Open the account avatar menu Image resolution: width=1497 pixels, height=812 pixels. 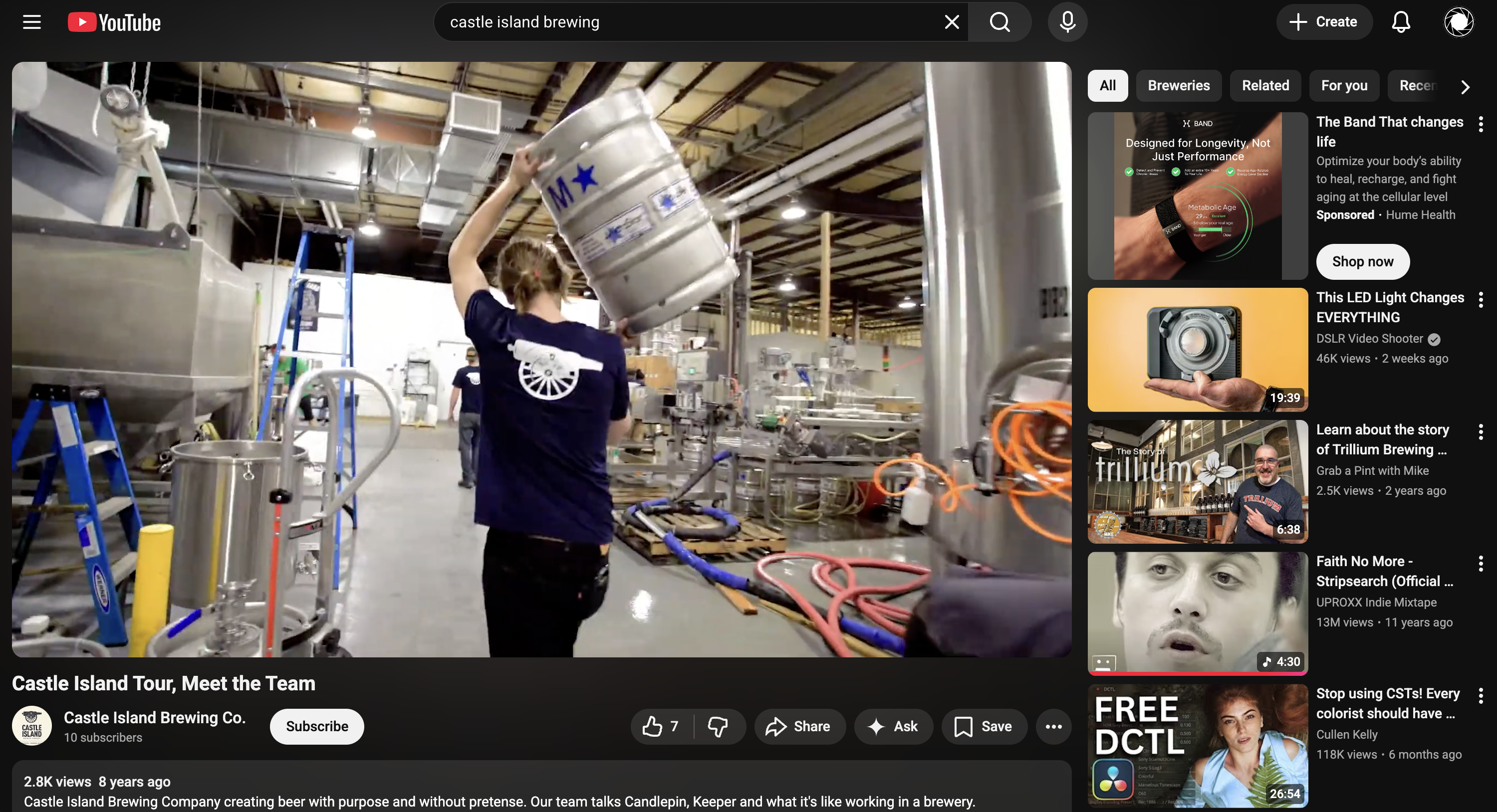tap(1458, 22)
